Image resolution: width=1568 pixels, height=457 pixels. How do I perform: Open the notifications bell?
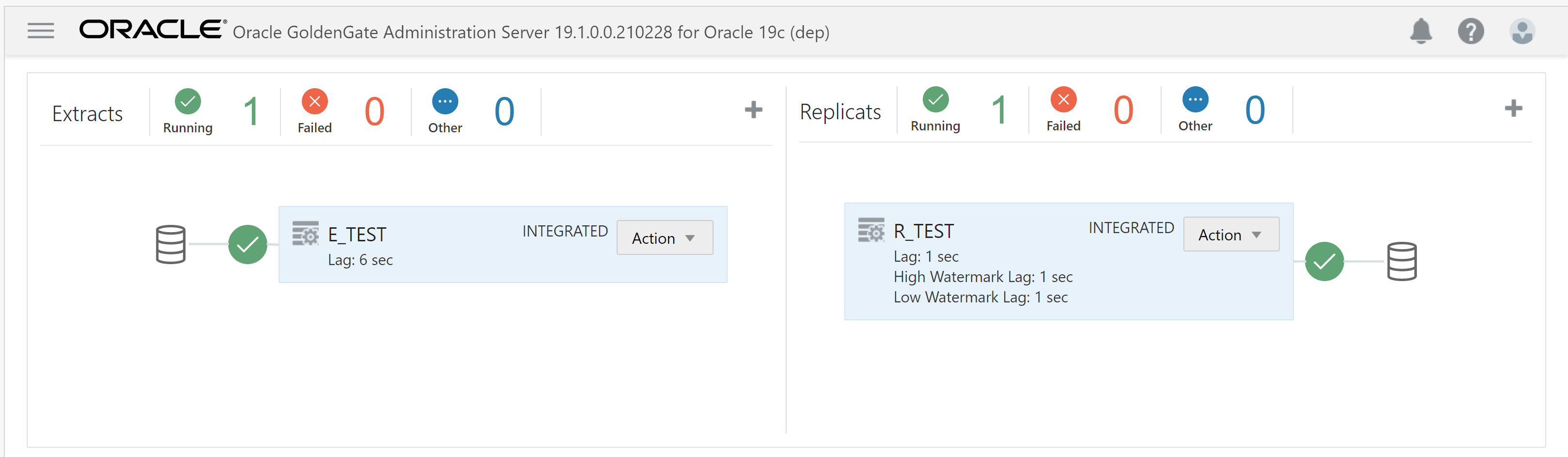pos(1421,31)
